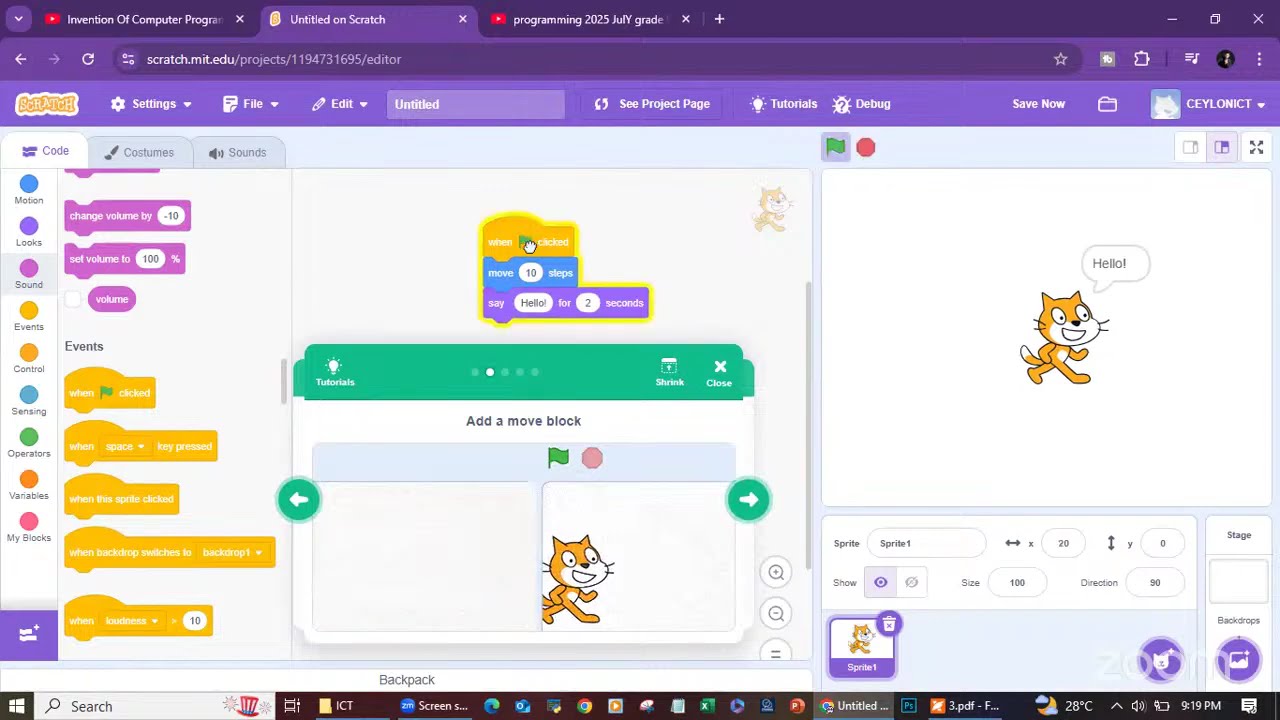The height and width of the screenshot is (720, 1280).
Task: Click the move 10 steps block in workspace
Action: pos(530,272)
